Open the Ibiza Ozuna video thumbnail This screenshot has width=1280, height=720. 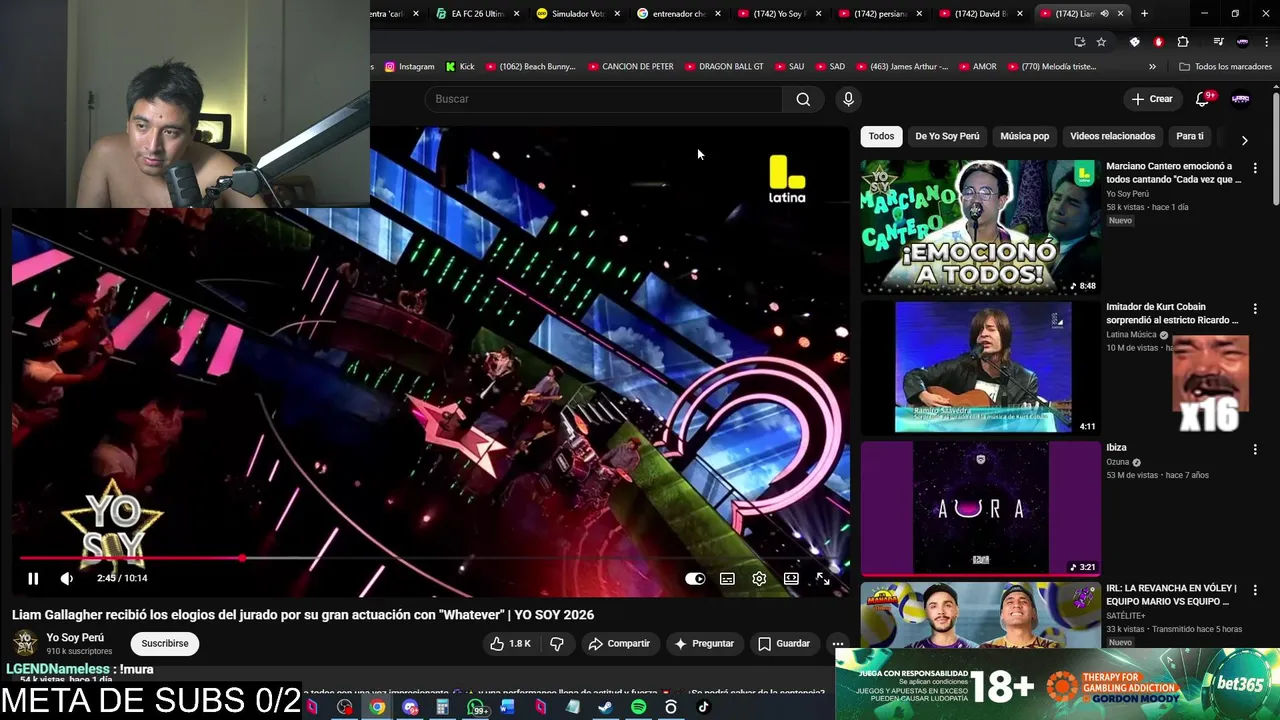(980, 509)
